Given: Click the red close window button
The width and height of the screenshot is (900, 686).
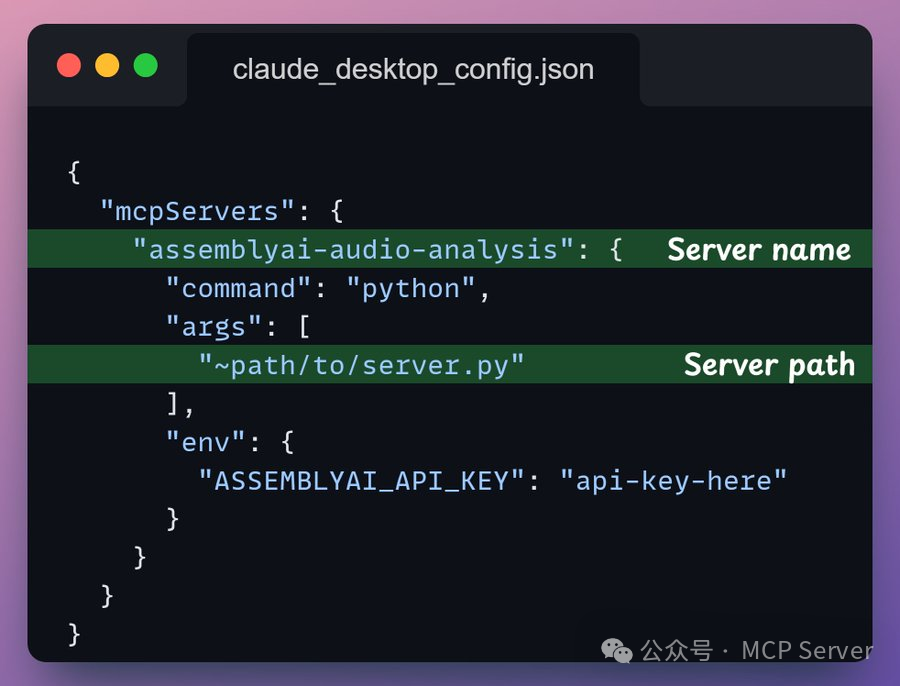Looking at the screenshot, I should 69,65.
